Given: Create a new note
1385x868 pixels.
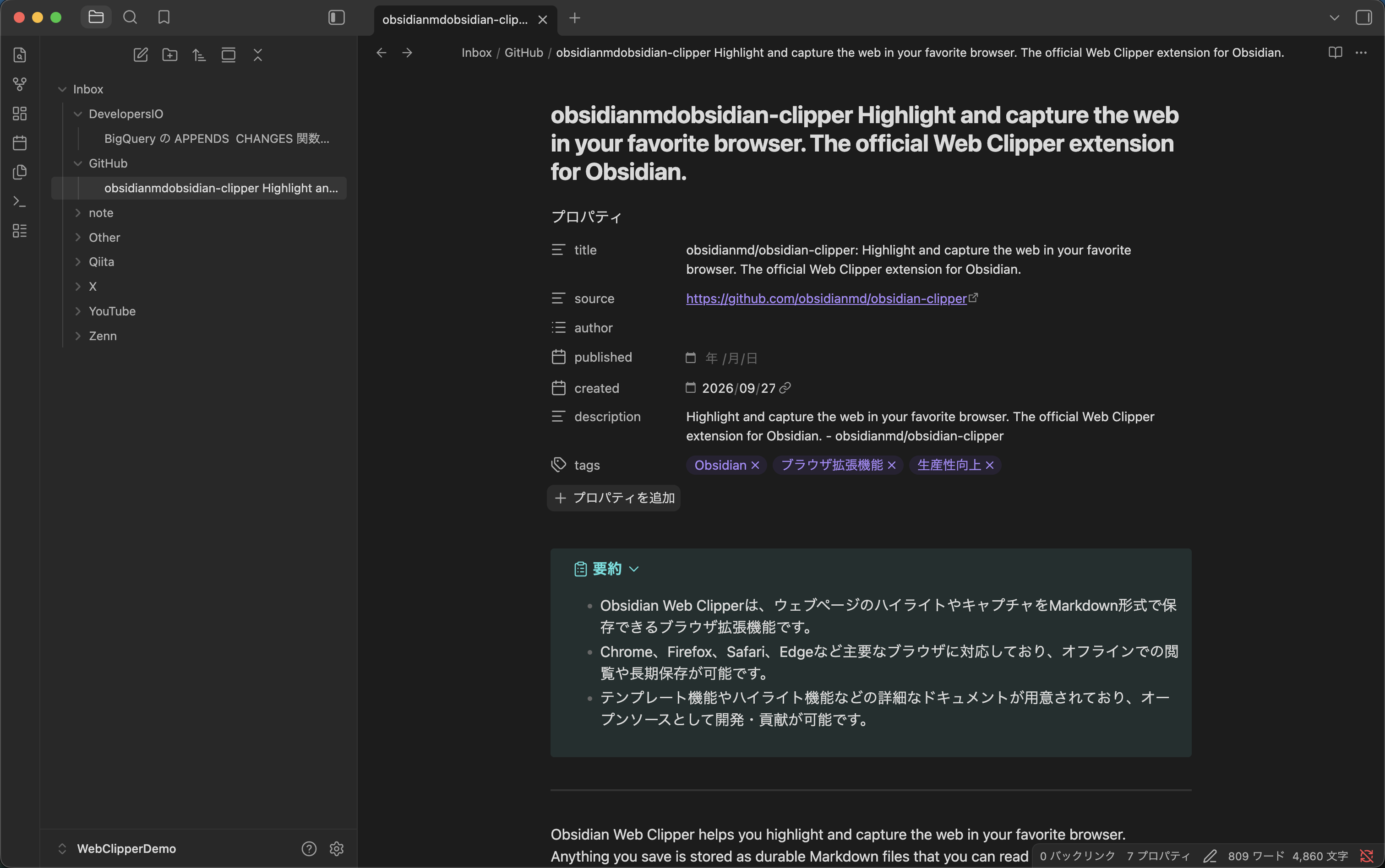Looking at the screenshot, I should tap(141, 55).
